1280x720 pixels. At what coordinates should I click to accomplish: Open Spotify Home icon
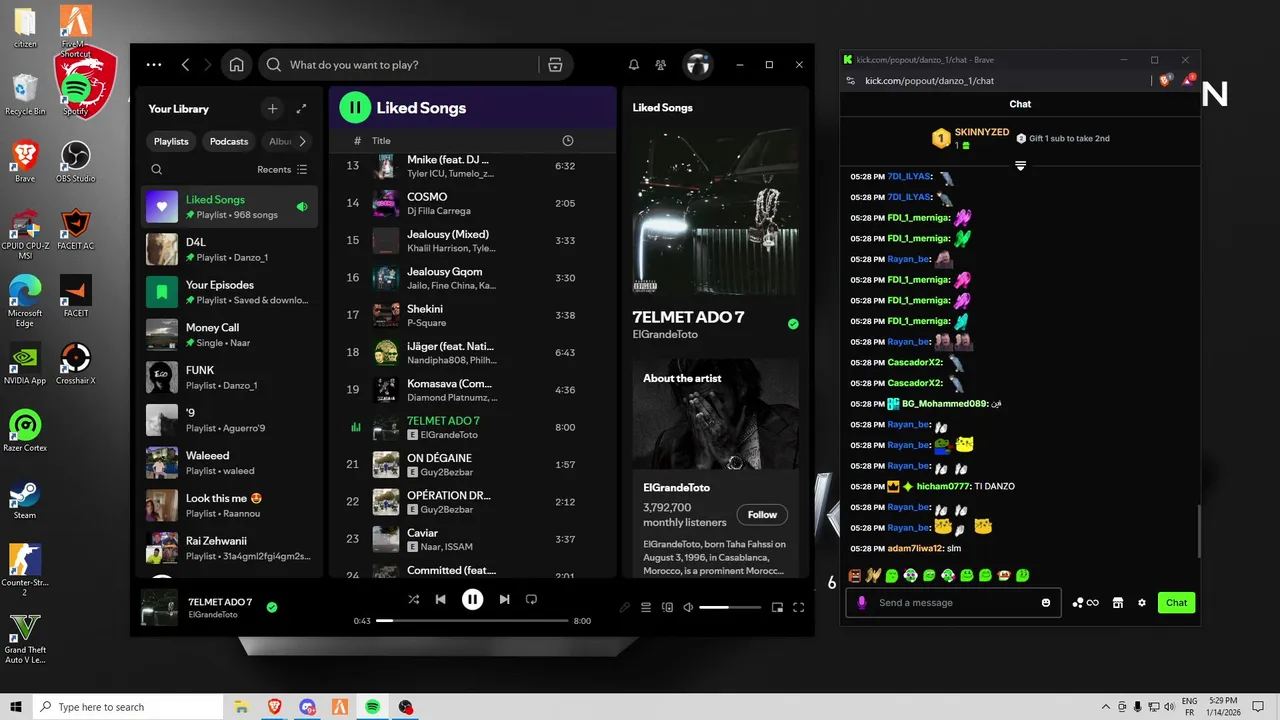[236, 65]
